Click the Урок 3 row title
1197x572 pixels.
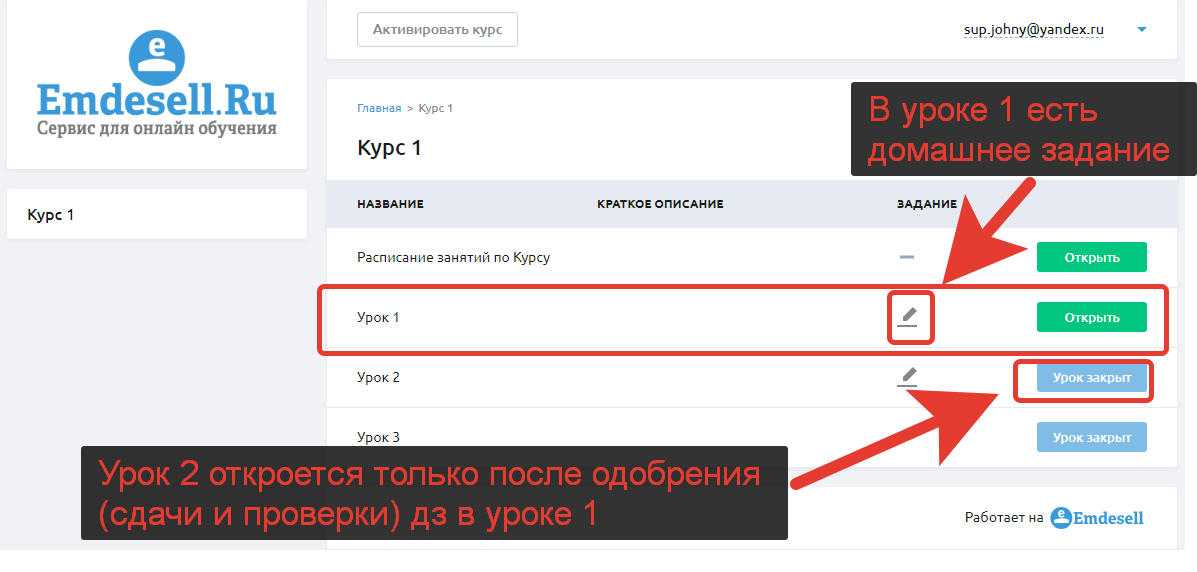pos(379,437)
